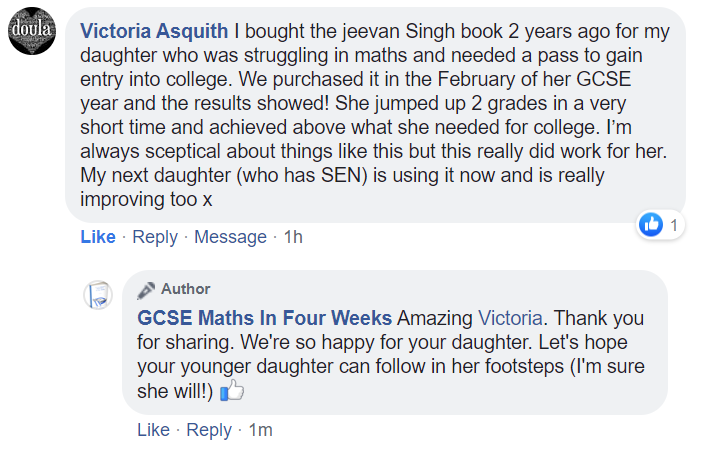Open GCSE Maths In Four Weeks page link

[264, 318]
